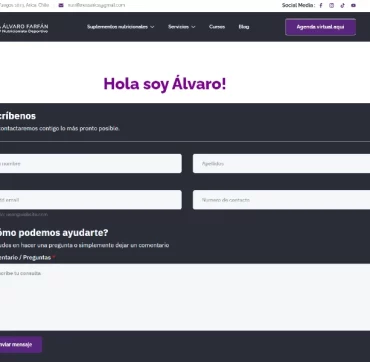Submit with the Enviar mensaje button
The height and width of the screenshot is (362, 370).
click(21, 345)
